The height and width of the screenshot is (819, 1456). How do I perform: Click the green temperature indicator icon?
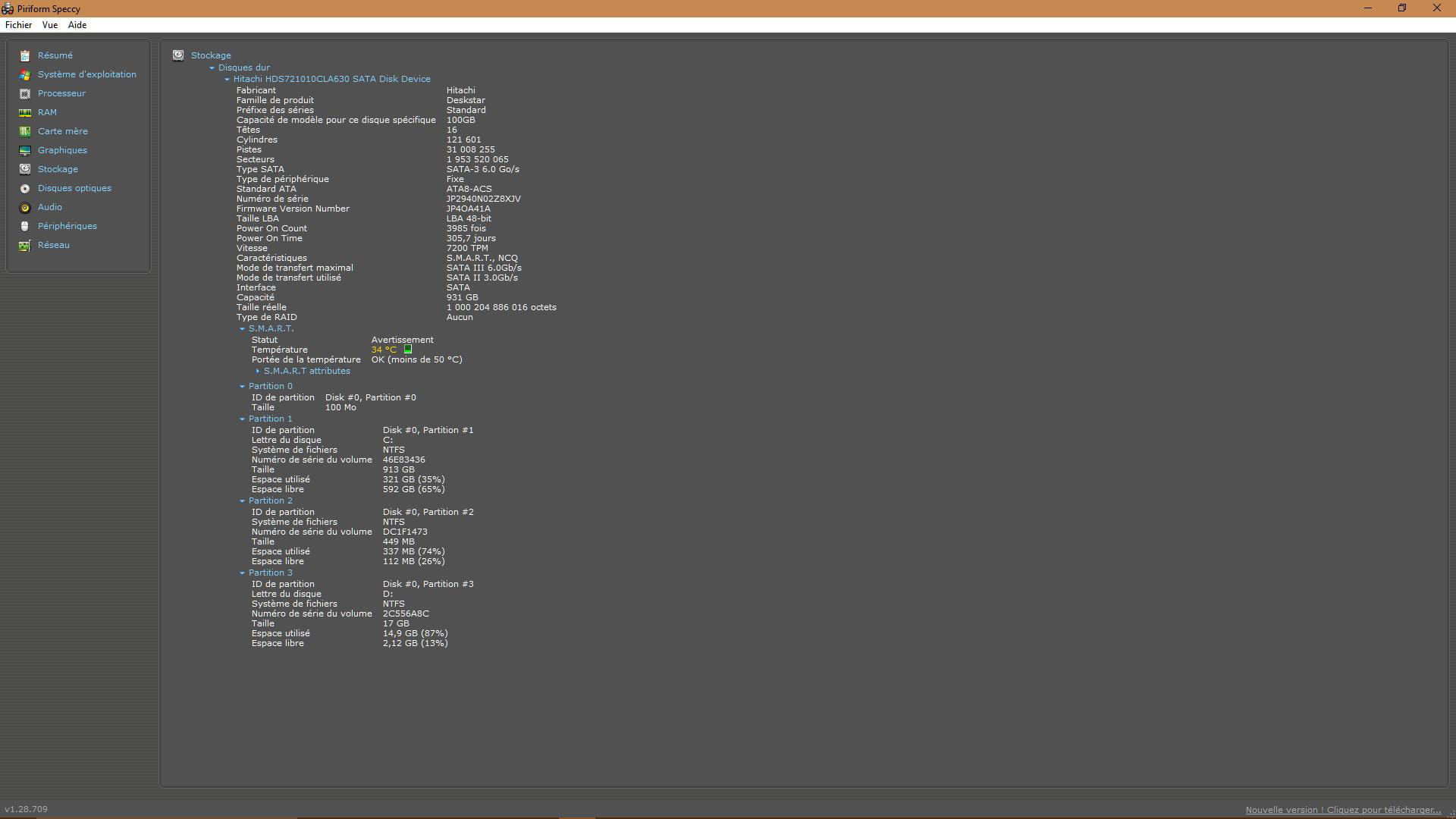click(408, 350)
